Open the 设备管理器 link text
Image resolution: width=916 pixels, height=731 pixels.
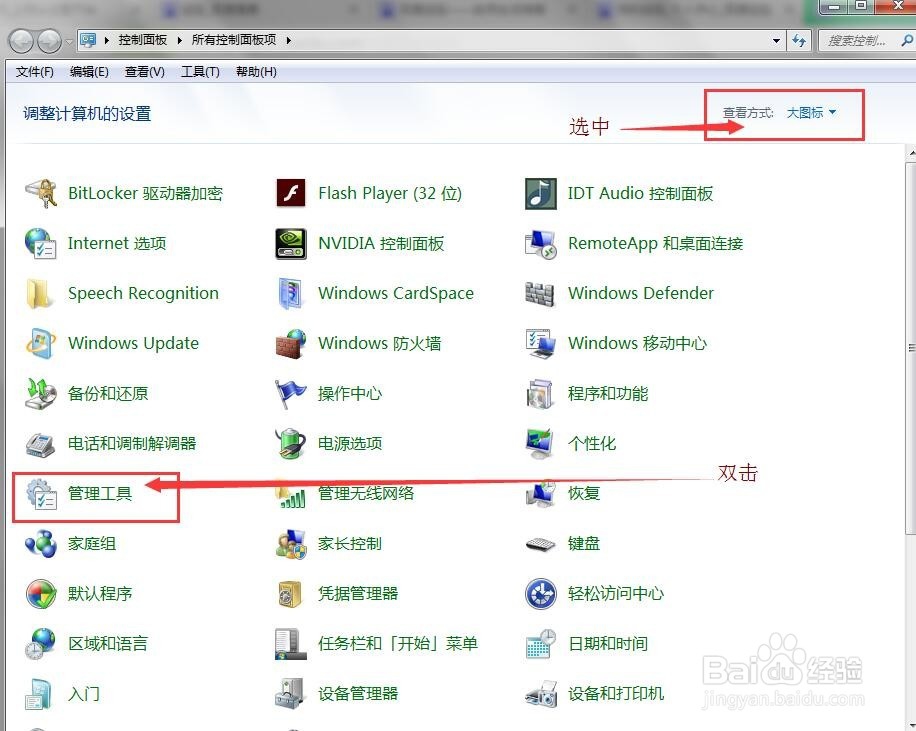click(x=358, y=694)
